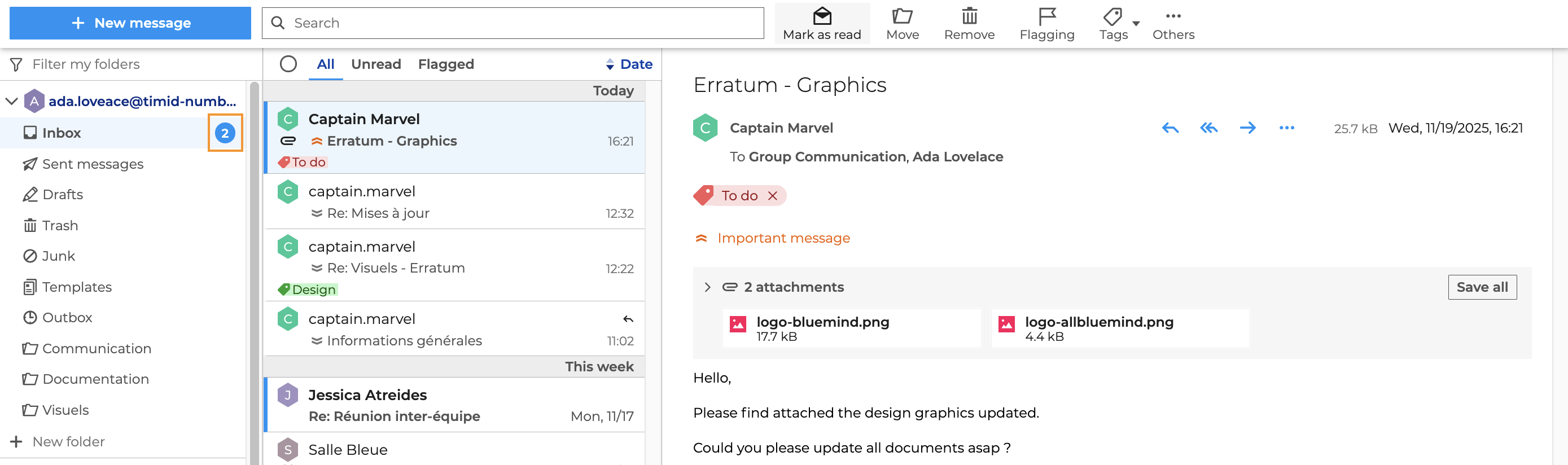The height and width of the screenshot is (465, 1568).
Task: Click the Remove trash icon in toolbar
Action: pyautogui.click(x=969, y=16)
